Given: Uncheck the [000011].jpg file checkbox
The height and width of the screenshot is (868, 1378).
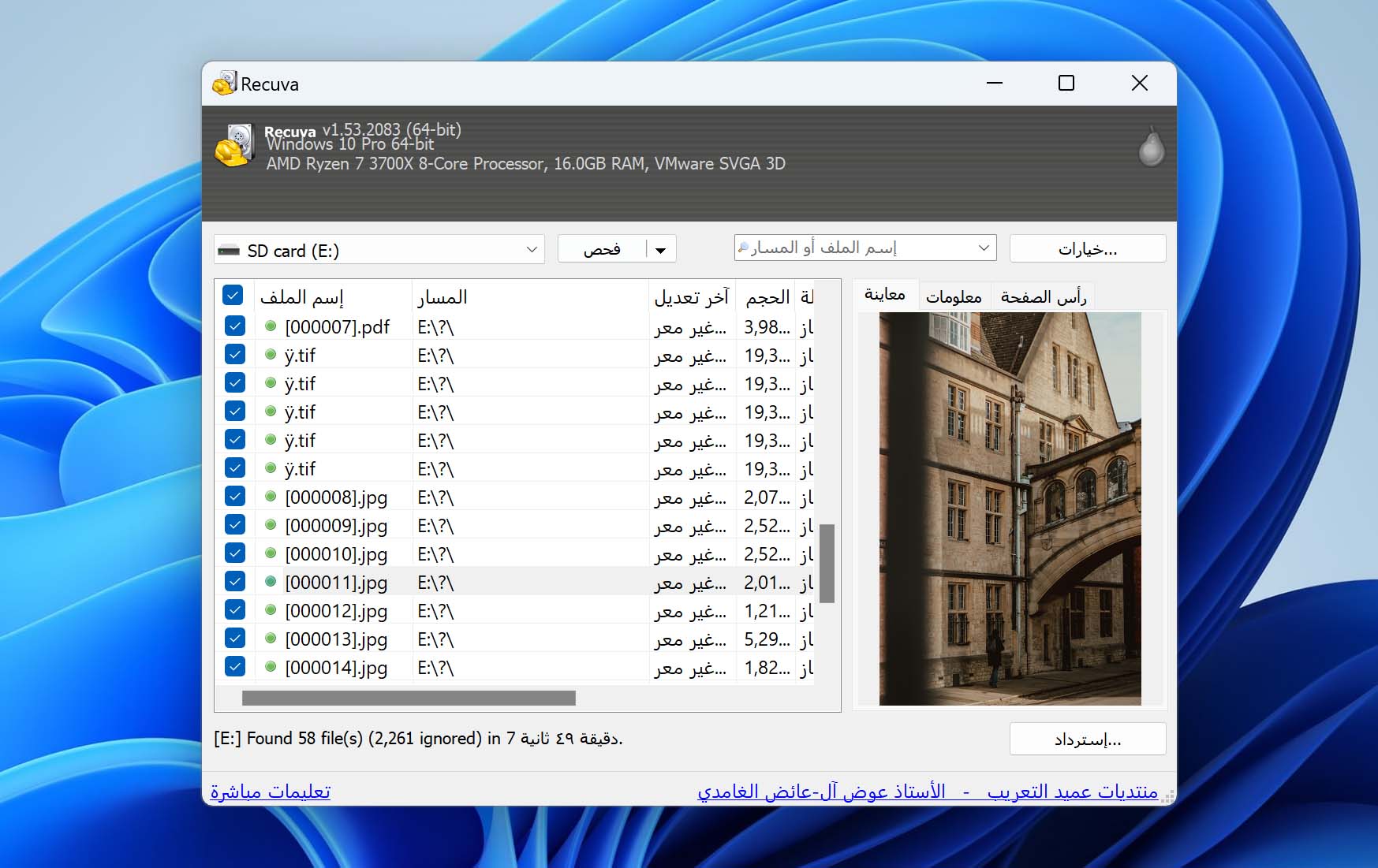Looking at the screenshot, I should (234, 581).
